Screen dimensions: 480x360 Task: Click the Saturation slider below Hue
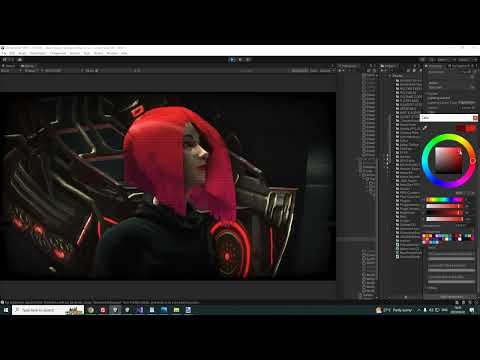[445, 206]
